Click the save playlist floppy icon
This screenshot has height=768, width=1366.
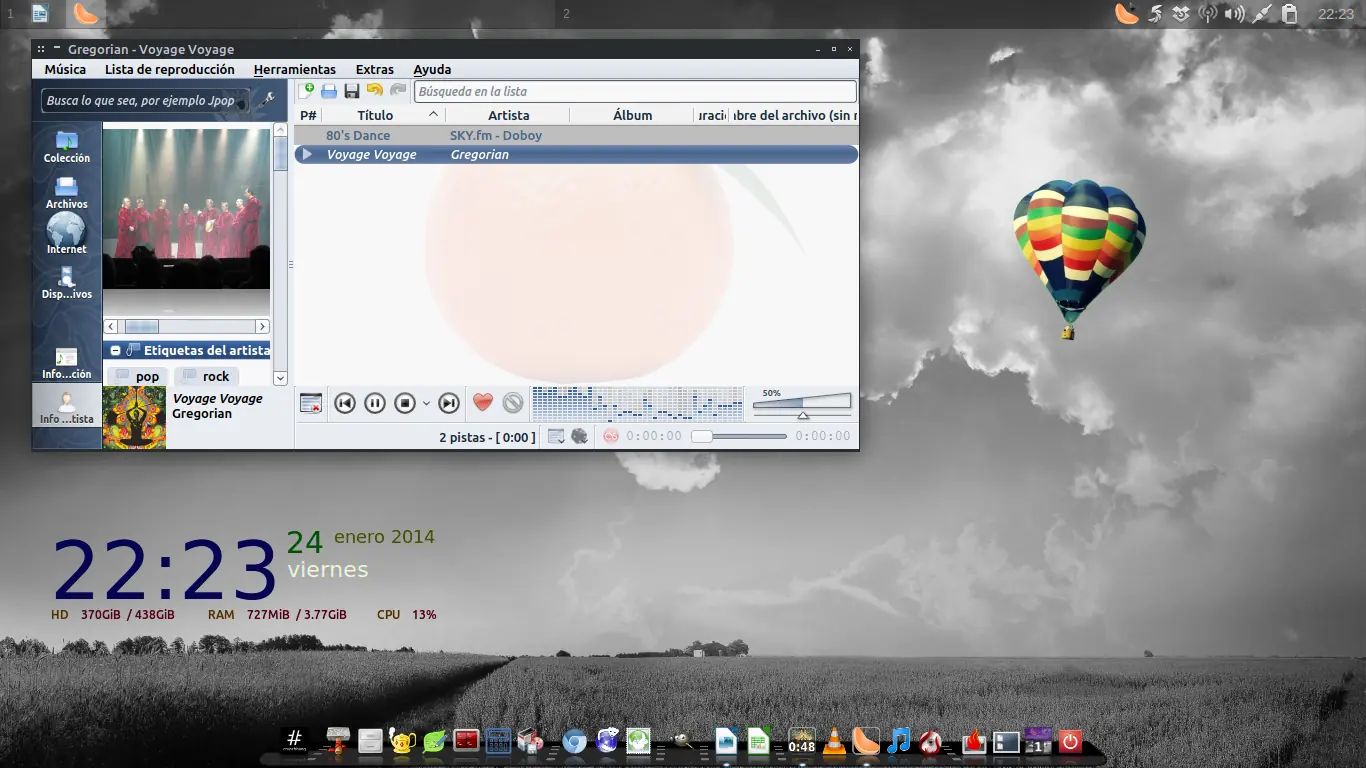coord(352,91)
